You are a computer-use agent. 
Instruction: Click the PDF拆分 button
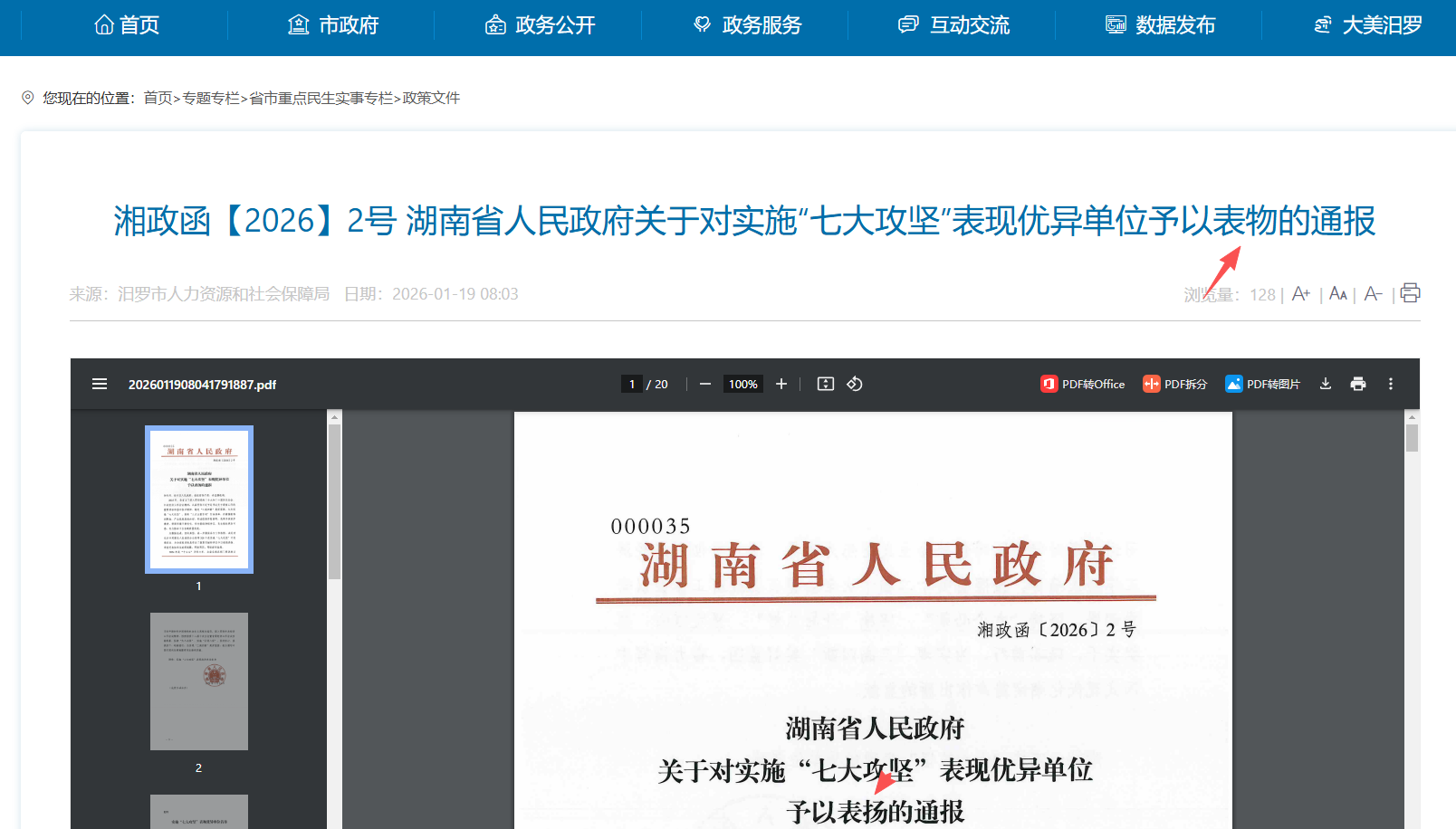click(x=1175, y=385)
